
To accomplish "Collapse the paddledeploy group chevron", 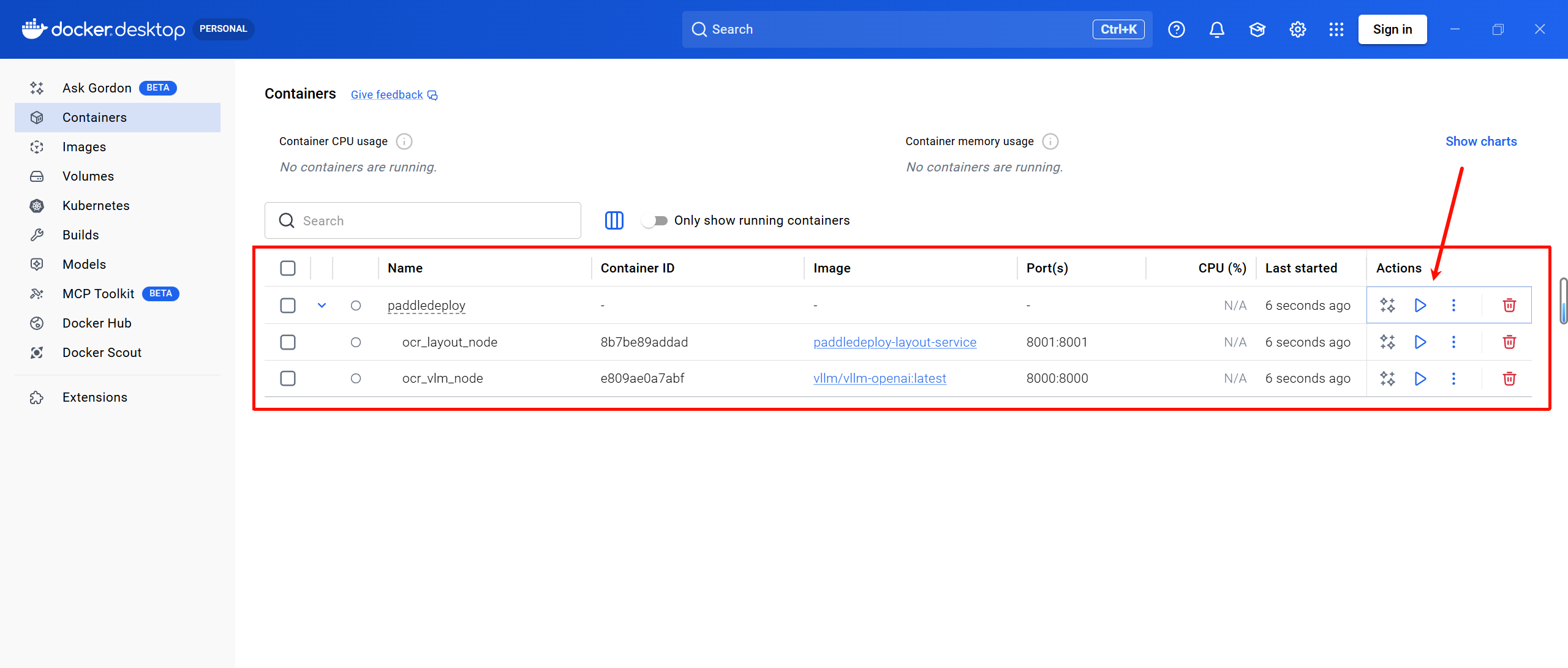I will (322, 305).
